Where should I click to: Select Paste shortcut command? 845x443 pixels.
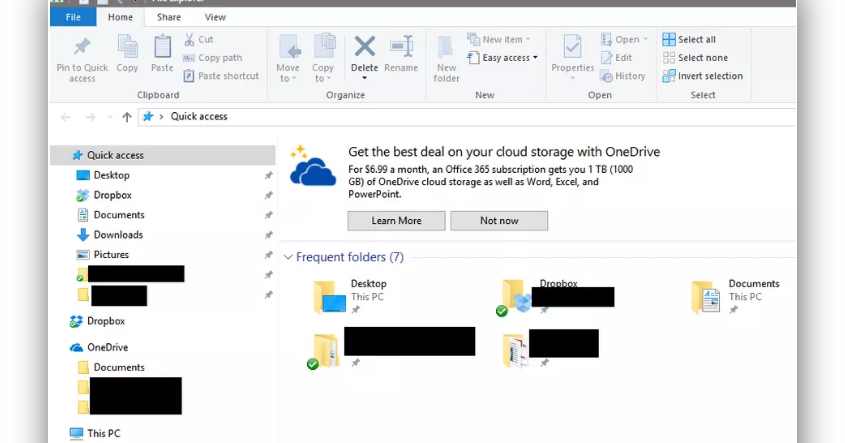(x=221, y=76)
